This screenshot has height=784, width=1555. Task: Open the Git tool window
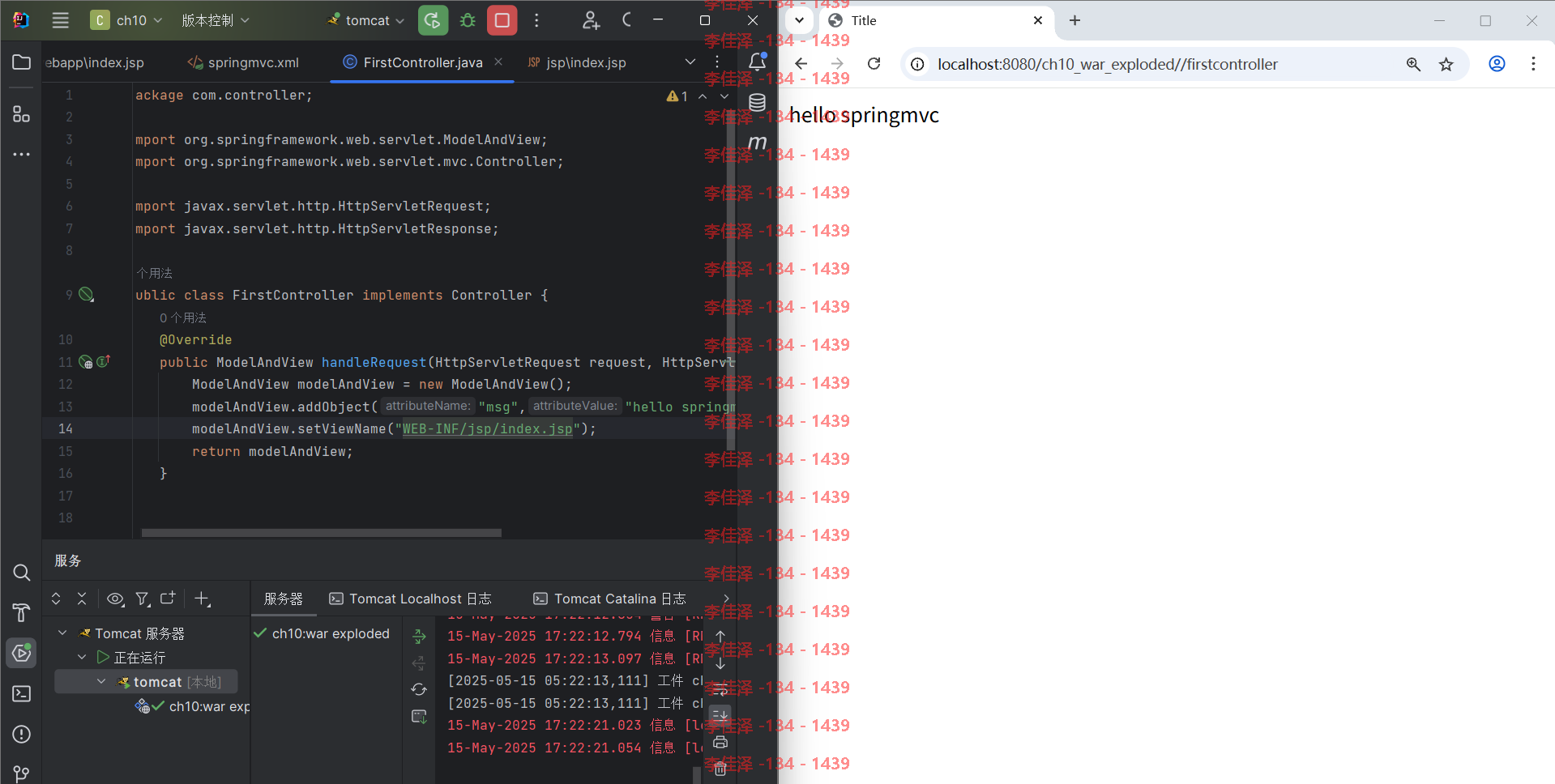pos(22,773)
